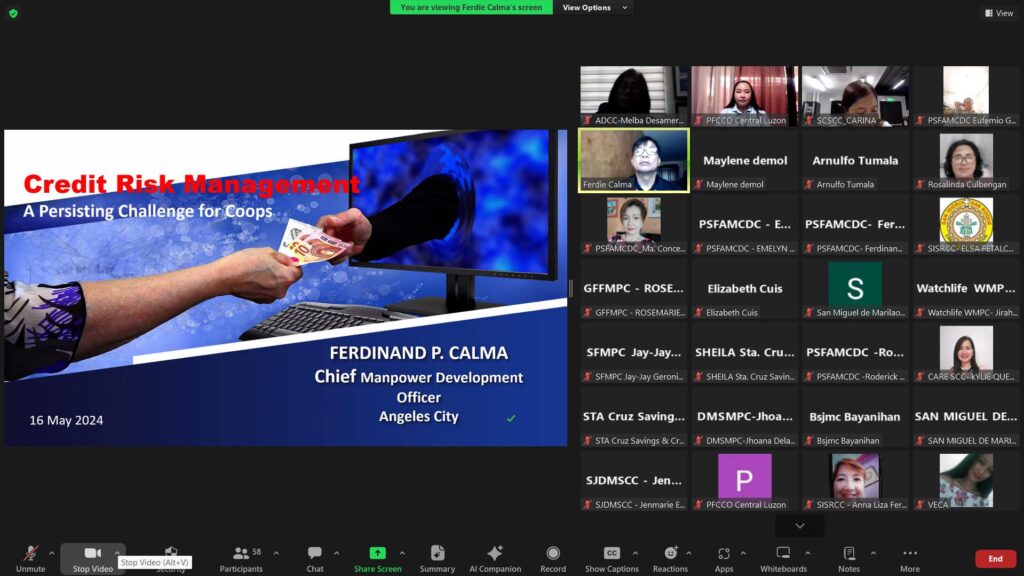Click the SISRCC-ELSA FETALC seal logo avatar
The image size is (1024, 576).
click(x=966, y=221)
